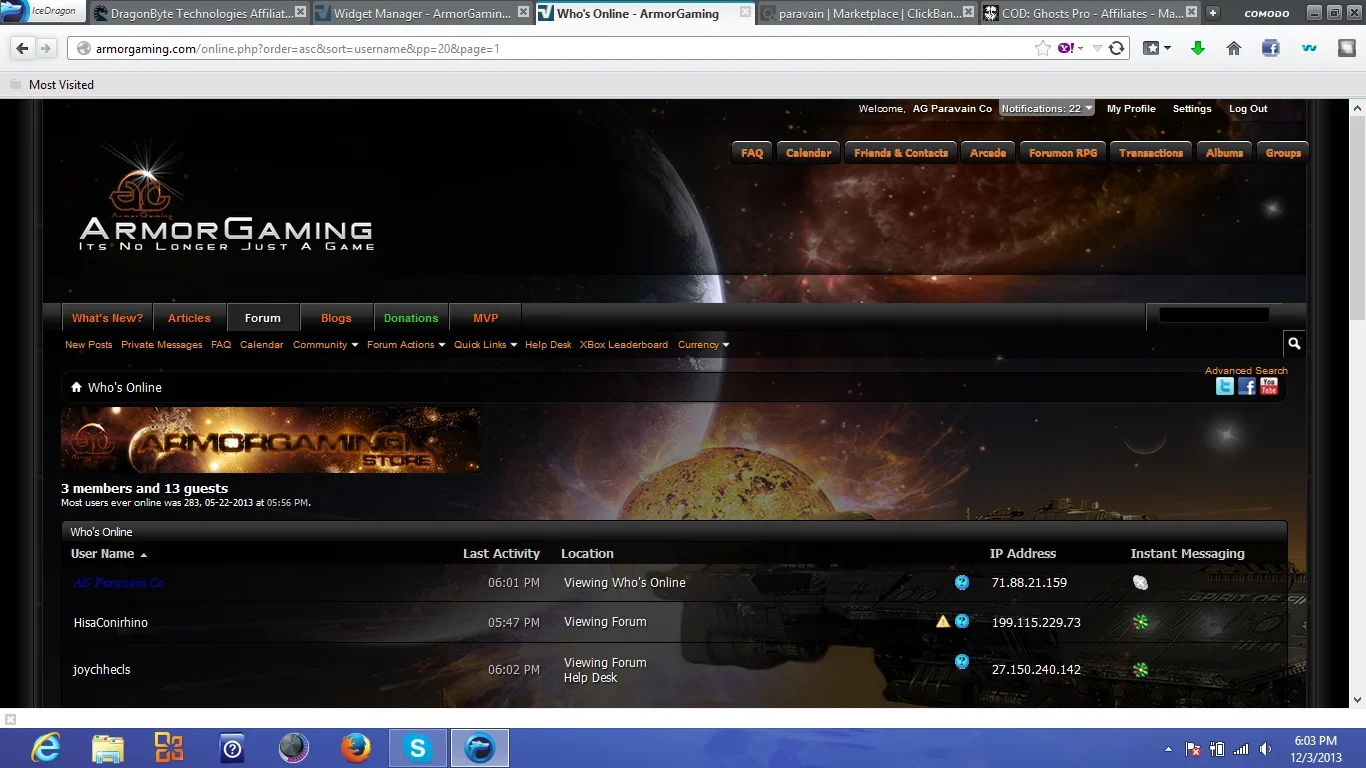Expand the Notifications: 22 dropdown
Image resolution: width=1366 pixels, height=768 pixels.
click(1046, 108)
